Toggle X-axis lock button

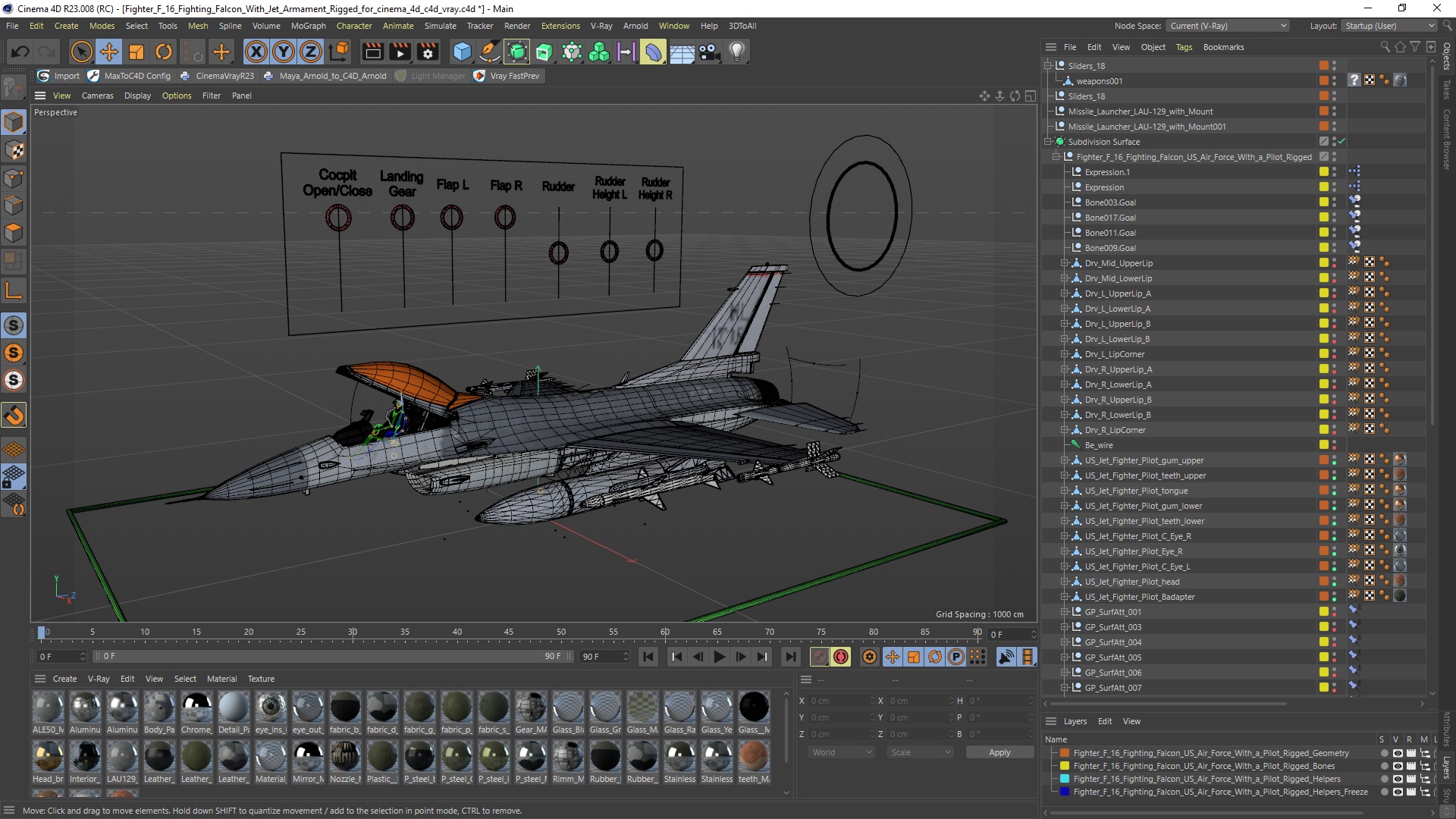click(256, 52)
